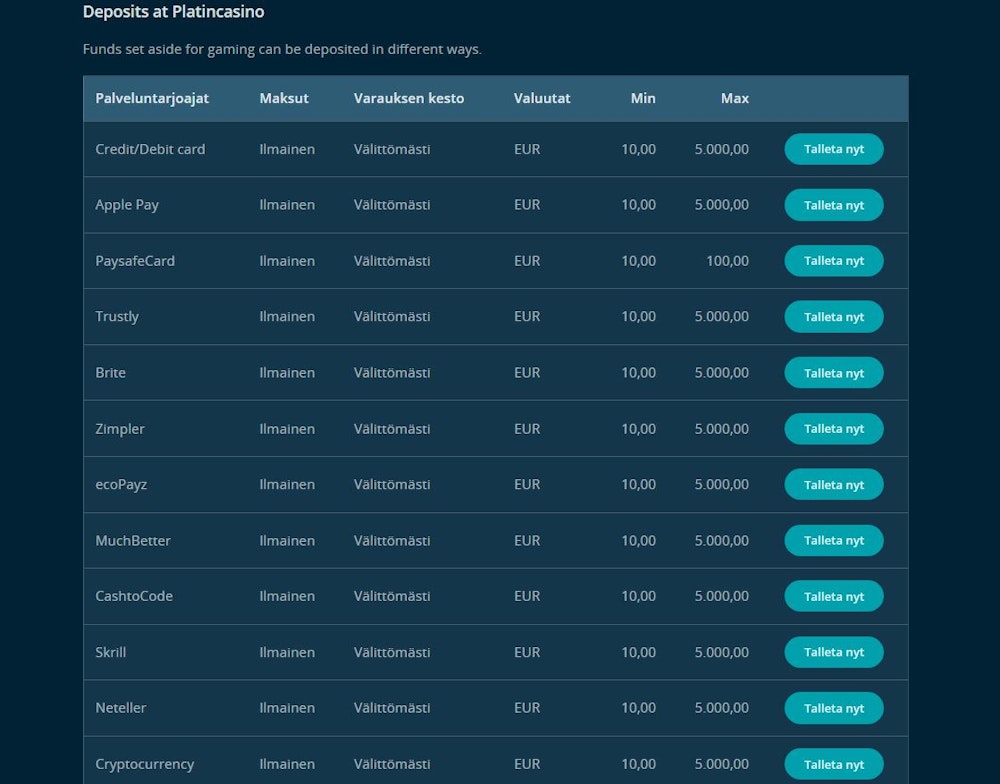Hit Talleta nyt in MuchBetter row
The height and width of the screenshot is (784, 1000).
click(833, 540)
